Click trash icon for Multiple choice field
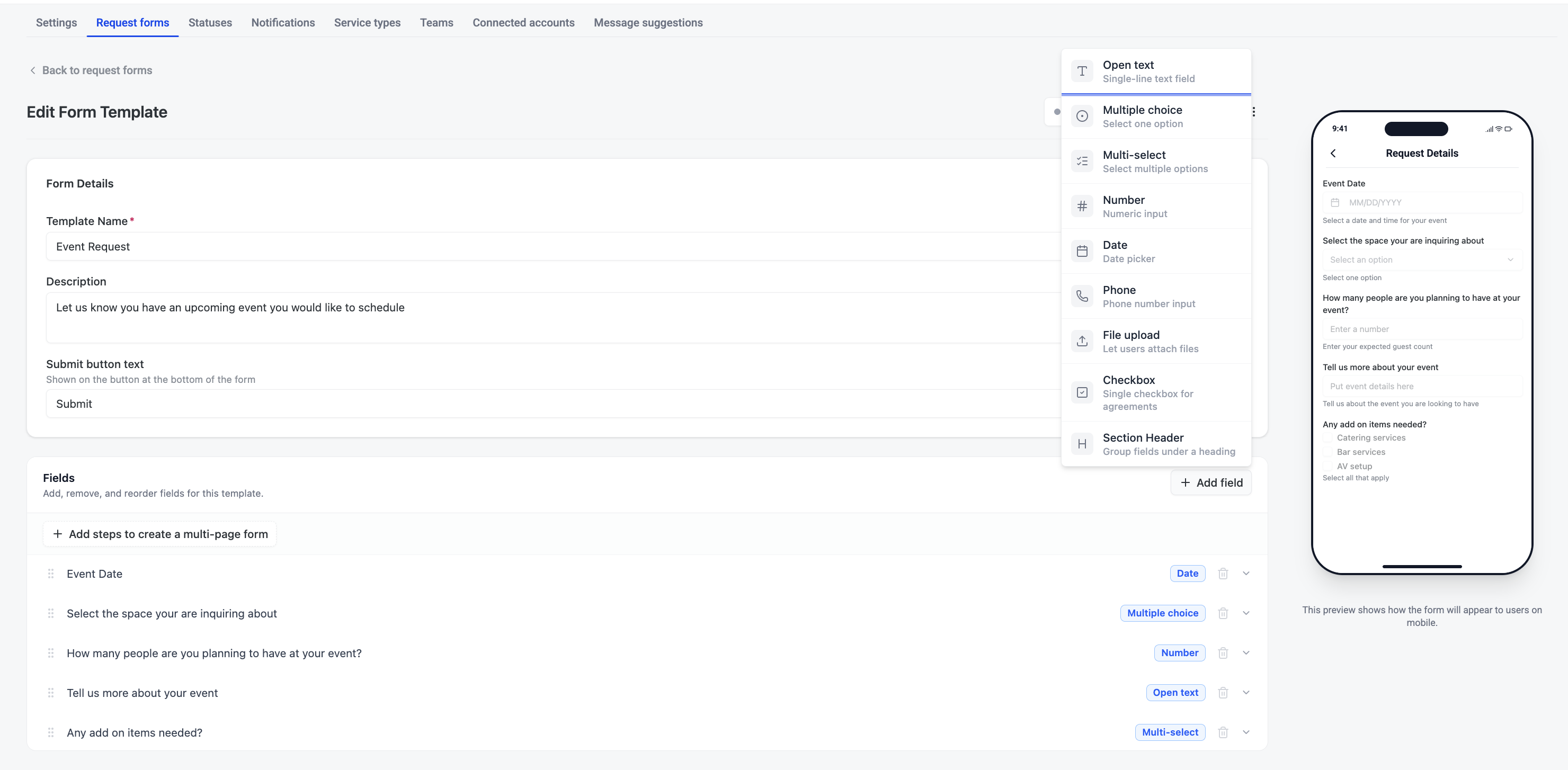Viewport: 1568px width, 770px height. pos(1223,613)
